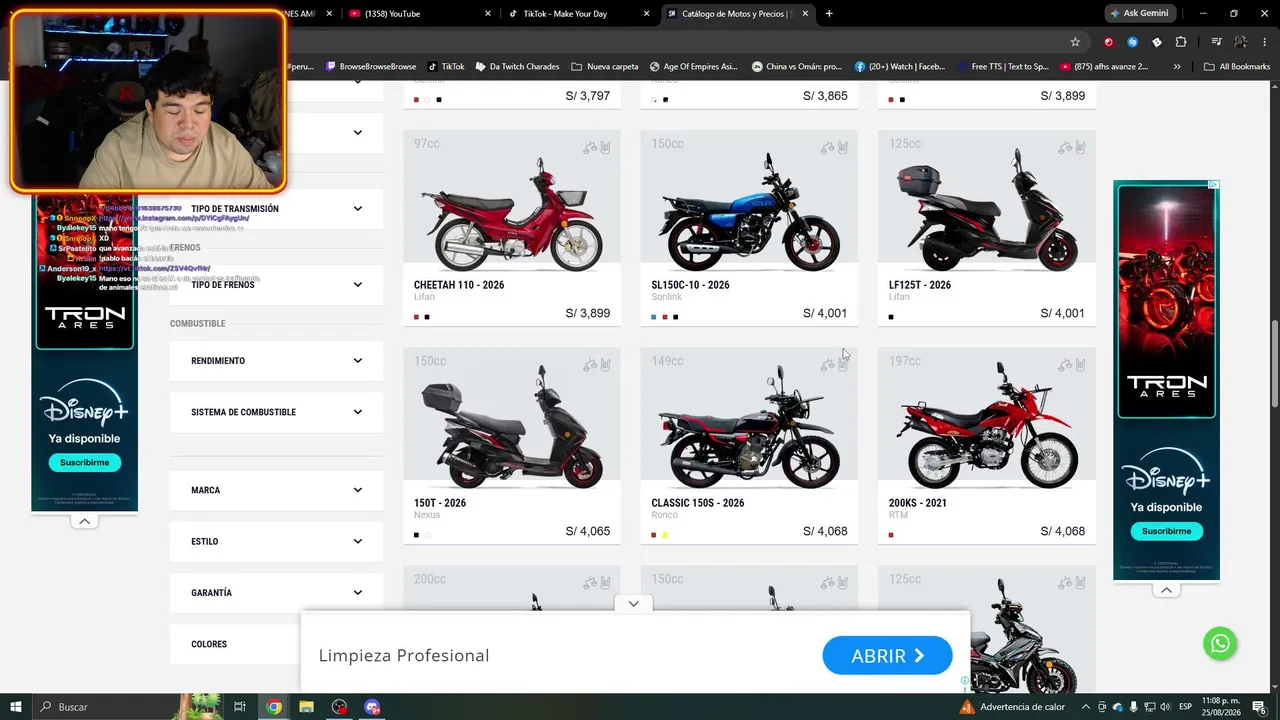Image resolution: width=1280 pixels, height=720 pixels.
Task: Expand the Tipo de Transmisión filter
Action: coord(276,209)
